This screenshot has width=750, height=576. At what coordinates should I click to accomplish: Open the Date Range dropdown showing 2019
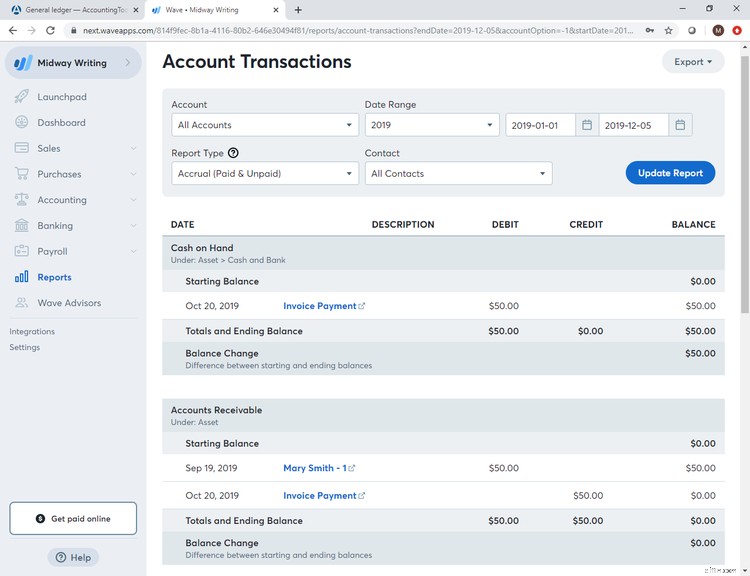click(x=432, y=125)
